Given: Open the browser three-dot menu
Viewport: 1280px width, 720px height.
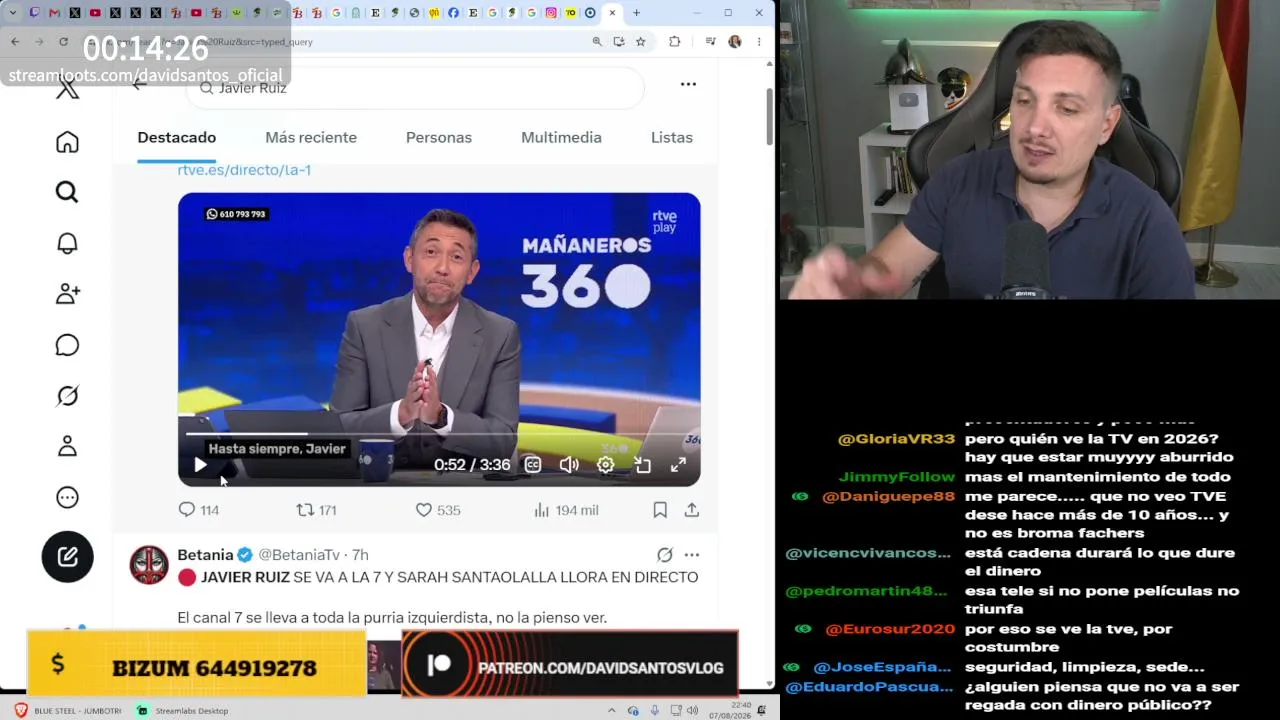Looking at the screenshot, I should (759, 42).
